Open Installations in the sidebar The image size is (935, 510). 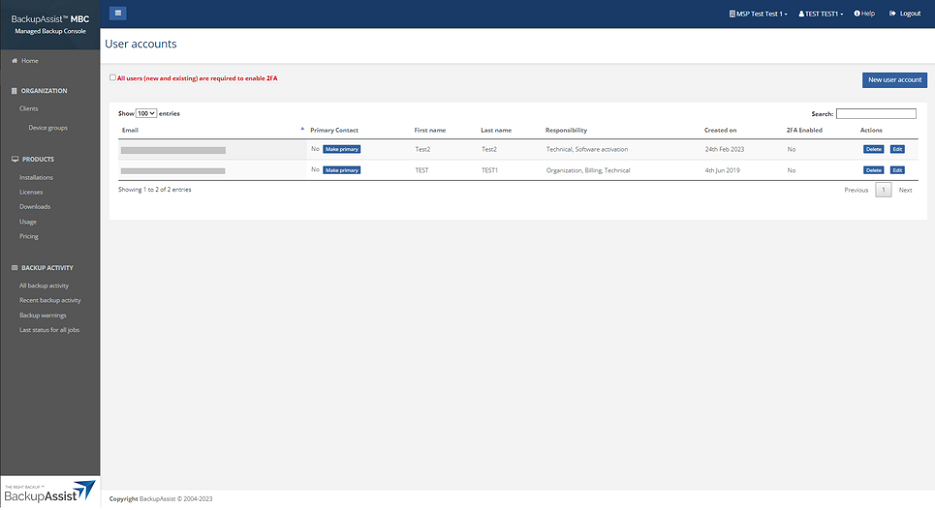coord(36,177)
